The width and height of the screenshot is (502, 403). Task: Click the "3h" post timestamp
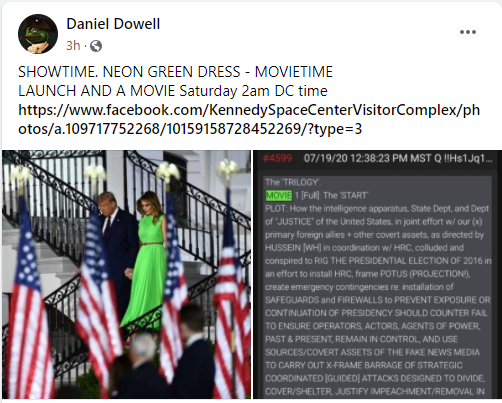click(73, 46)
